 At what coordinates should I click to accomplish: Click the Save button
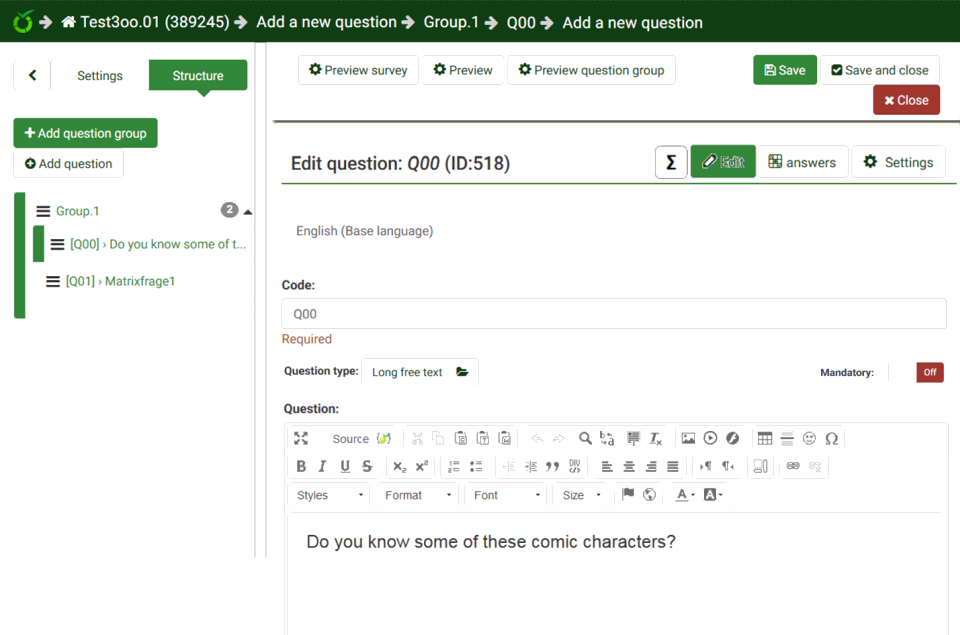(785, 70)
